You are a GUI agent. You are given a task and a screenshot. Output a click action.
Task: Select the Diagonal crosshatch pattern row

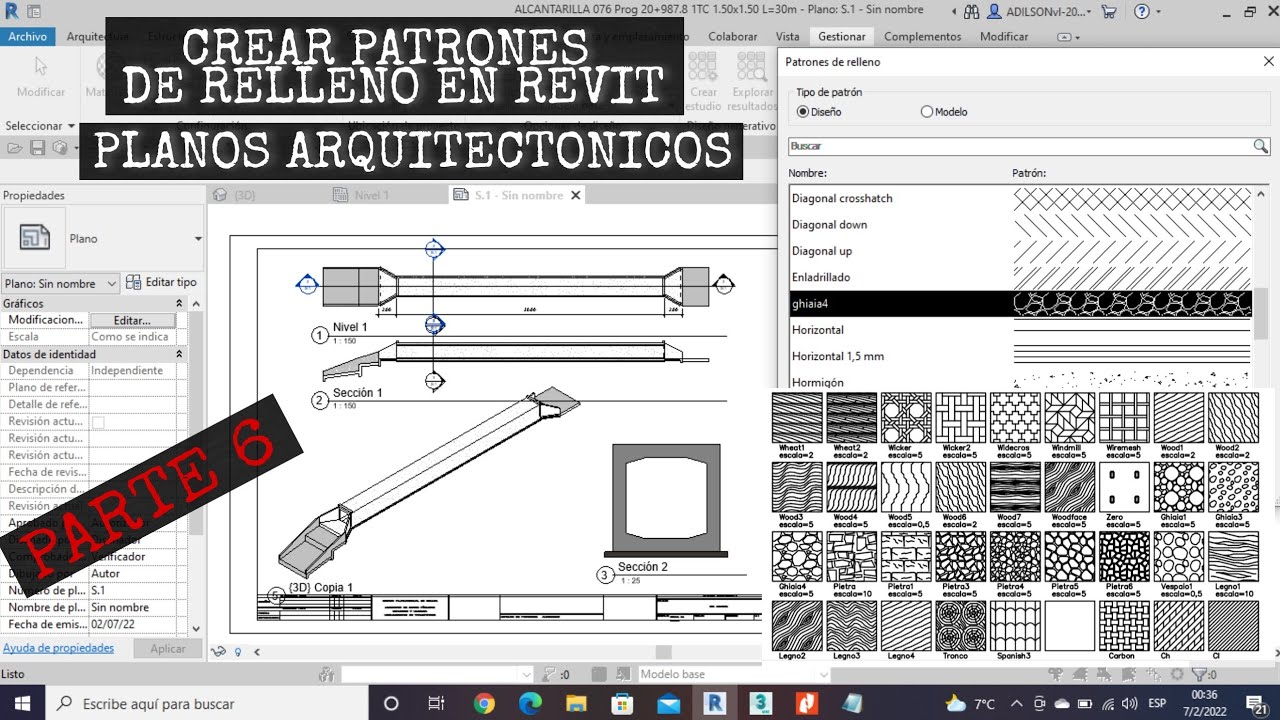point(1021,198)
